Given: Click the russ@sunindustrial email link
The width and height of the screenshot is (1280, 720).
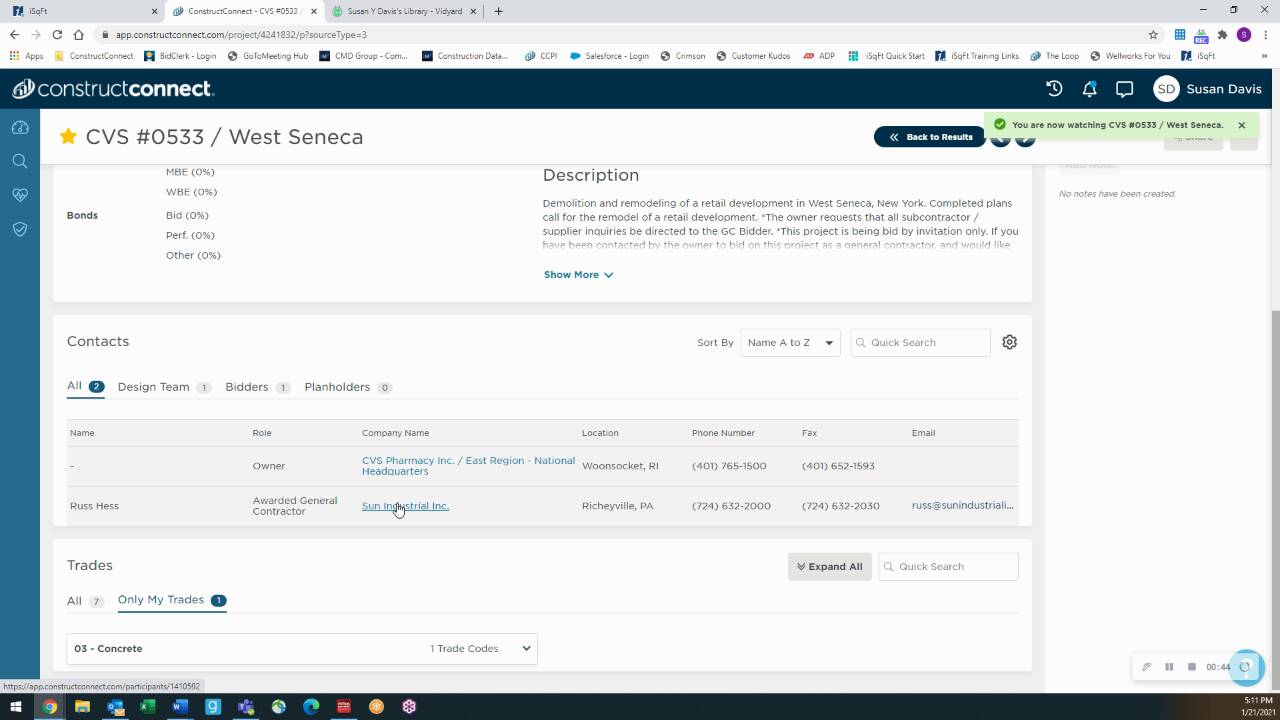Looking at the screenshot, I should click(x=962, y=506).
